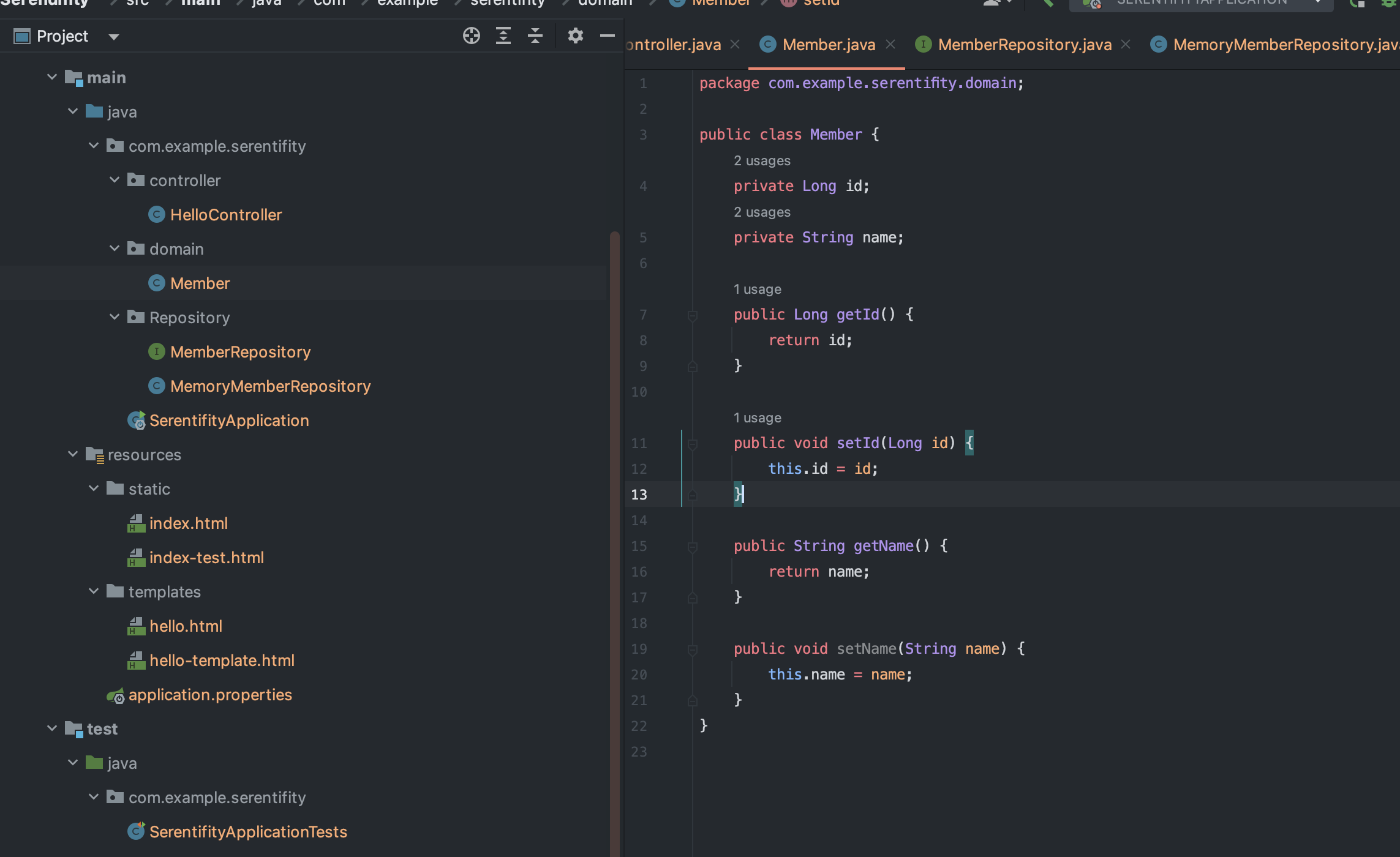Image resolution: width=1400 pixels, height=857 pixels.
Task: Collapse the domain package
Action: 115,249
